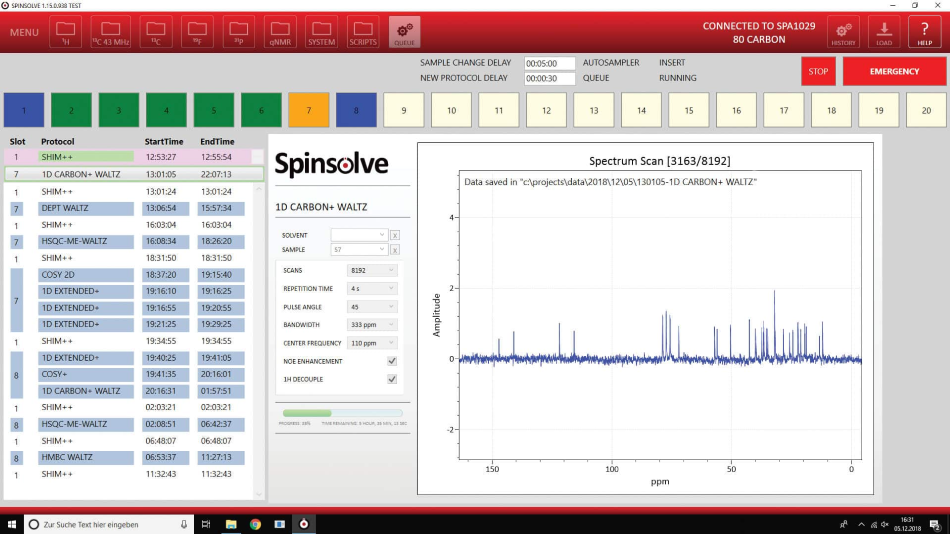Show hidden tray icons chevron
This screenshot has width=950, height=534.
861,524
